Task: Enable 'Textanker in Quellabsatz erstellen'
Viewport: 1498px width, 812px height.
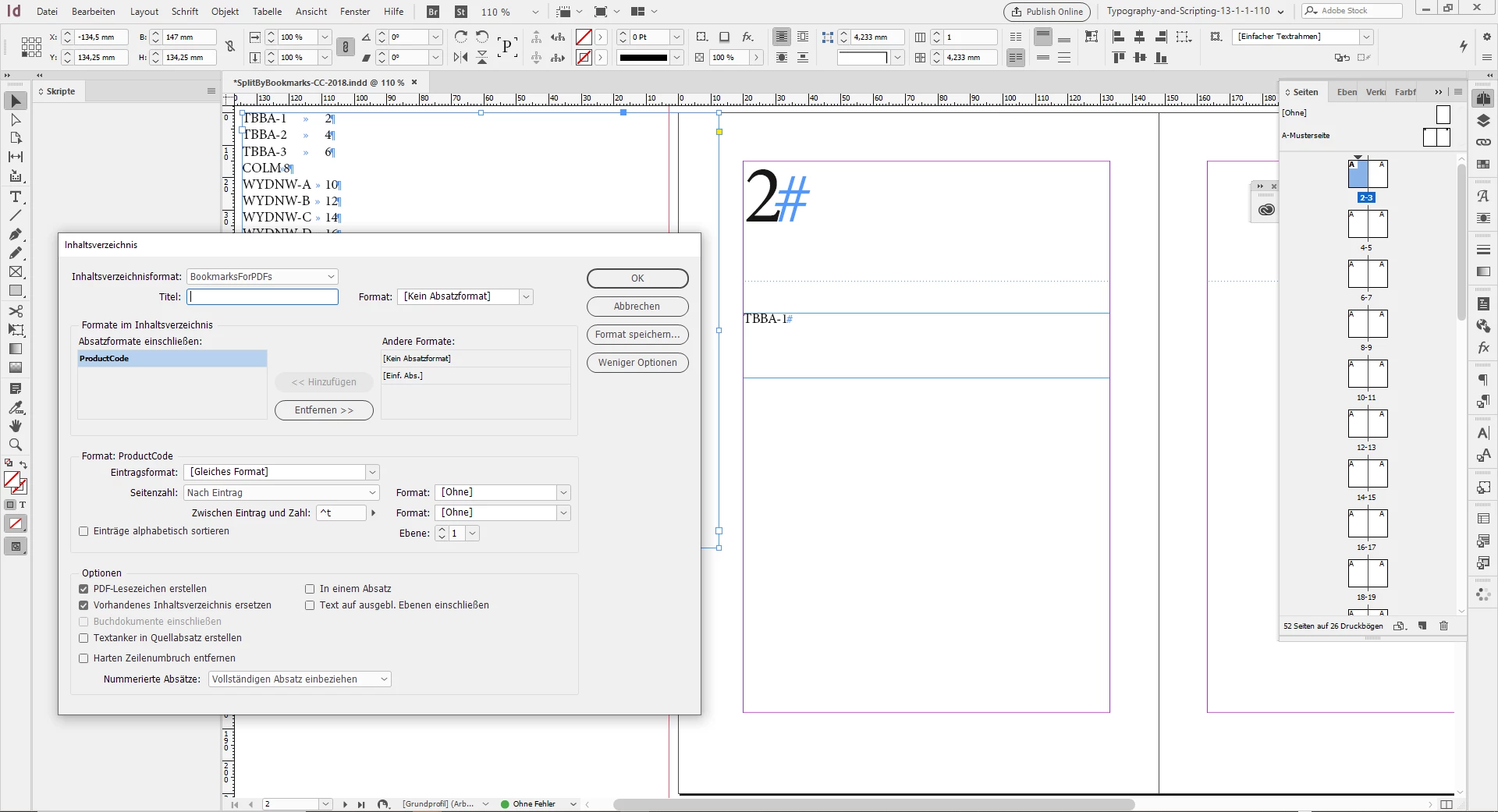Action: click(83, 638)
